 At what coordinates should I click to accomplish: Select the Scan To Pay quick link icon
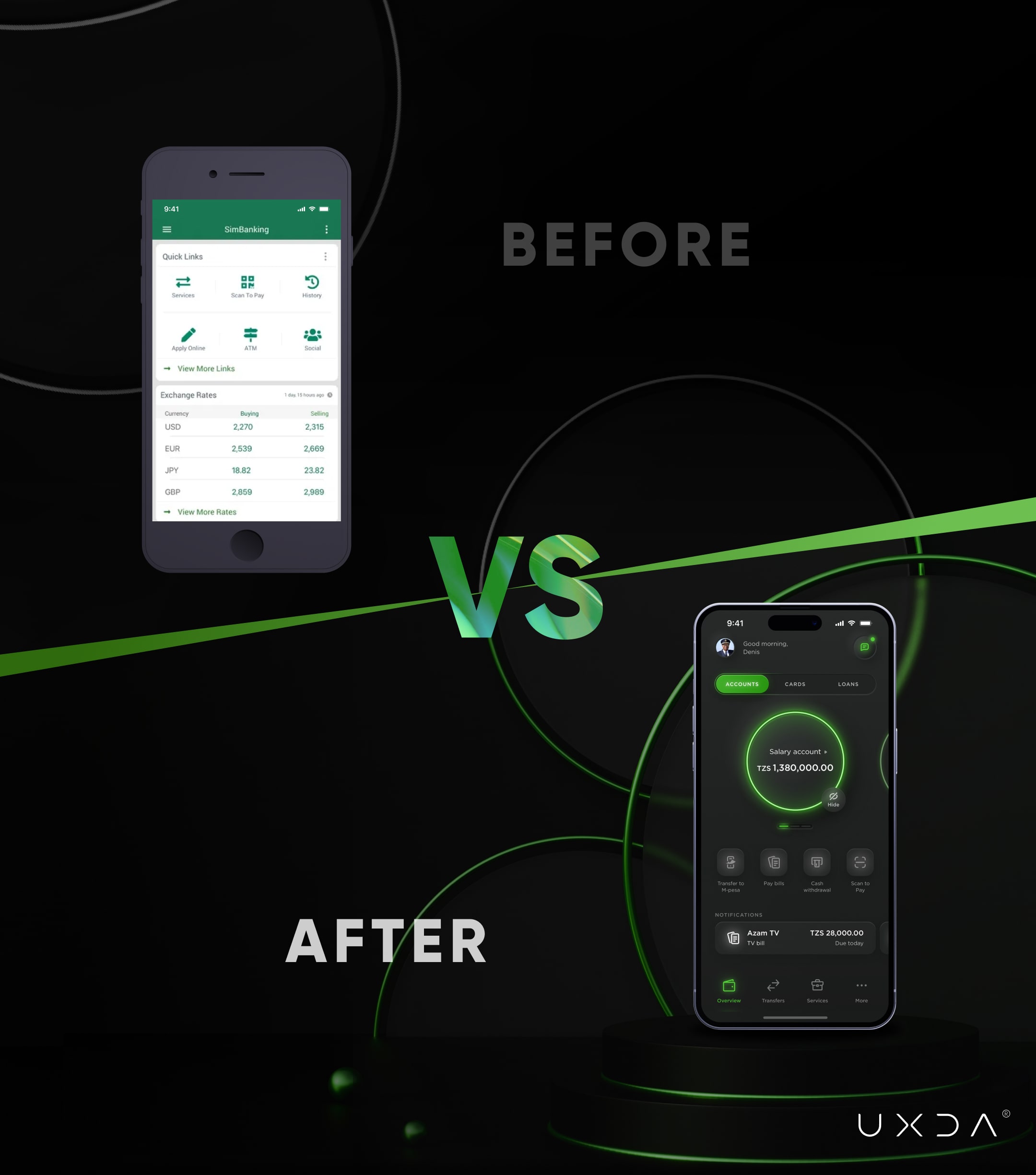coord(248,285)
